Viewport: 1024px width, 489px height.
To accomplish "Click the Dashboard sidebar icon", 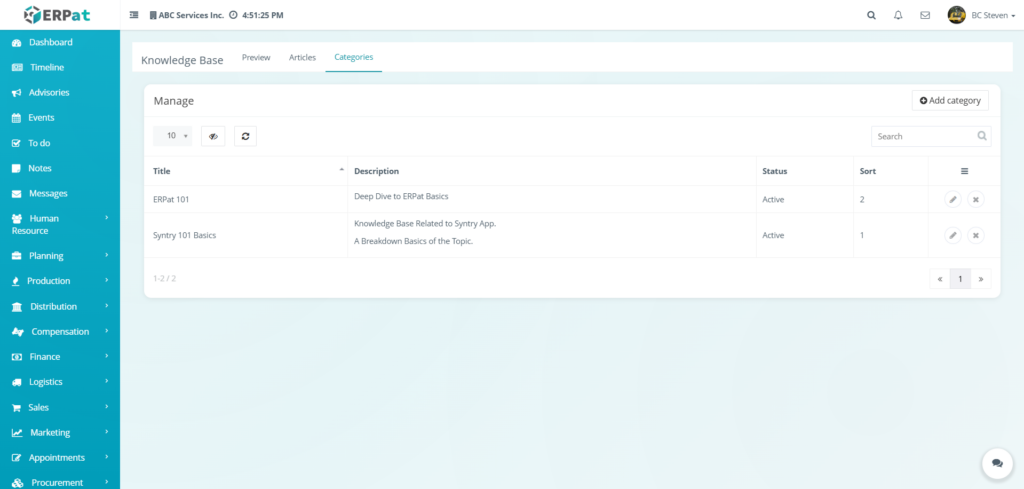I will (x=17, y=42).
